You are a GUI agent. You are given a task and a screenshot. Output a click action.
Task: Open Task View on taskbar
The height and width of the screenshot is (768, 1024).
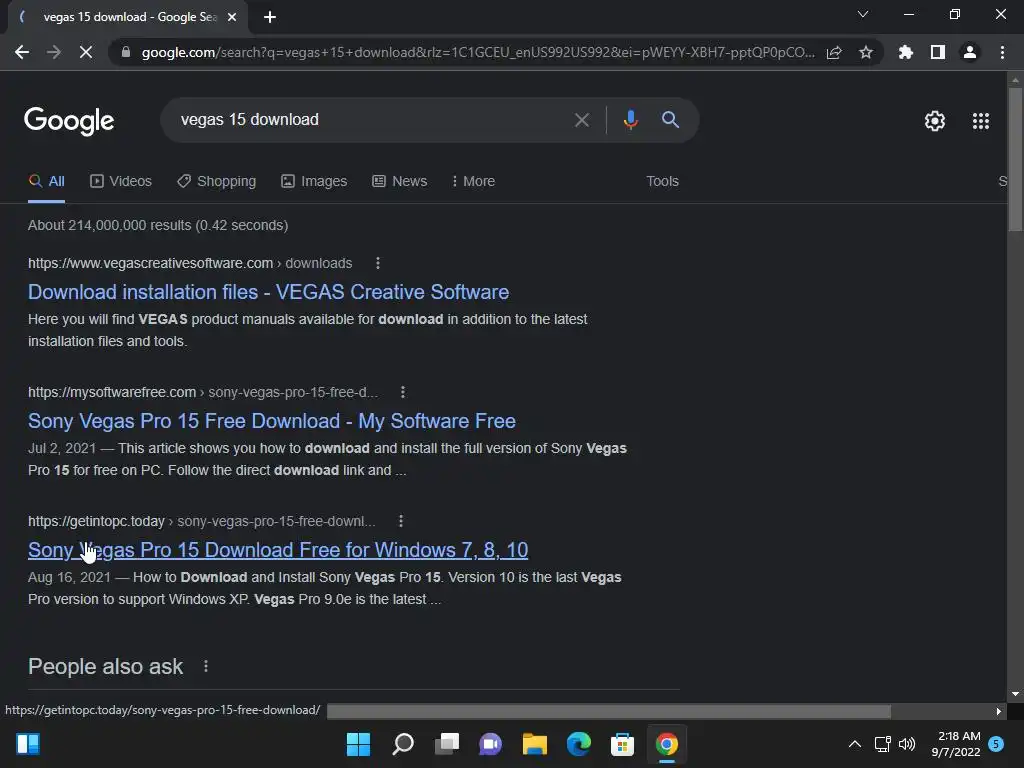pyautogui.click(x=447, y=744)
